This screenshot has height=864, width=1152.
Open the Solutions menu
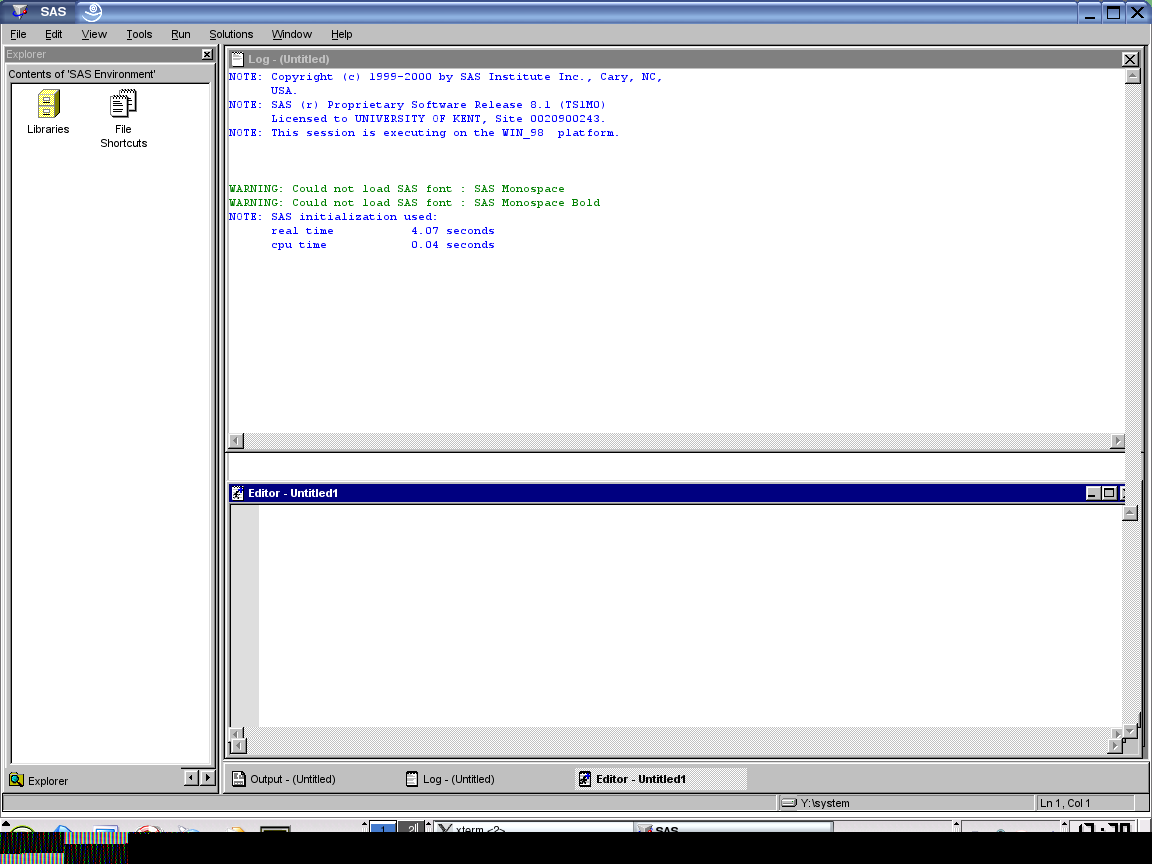(230, 33)
